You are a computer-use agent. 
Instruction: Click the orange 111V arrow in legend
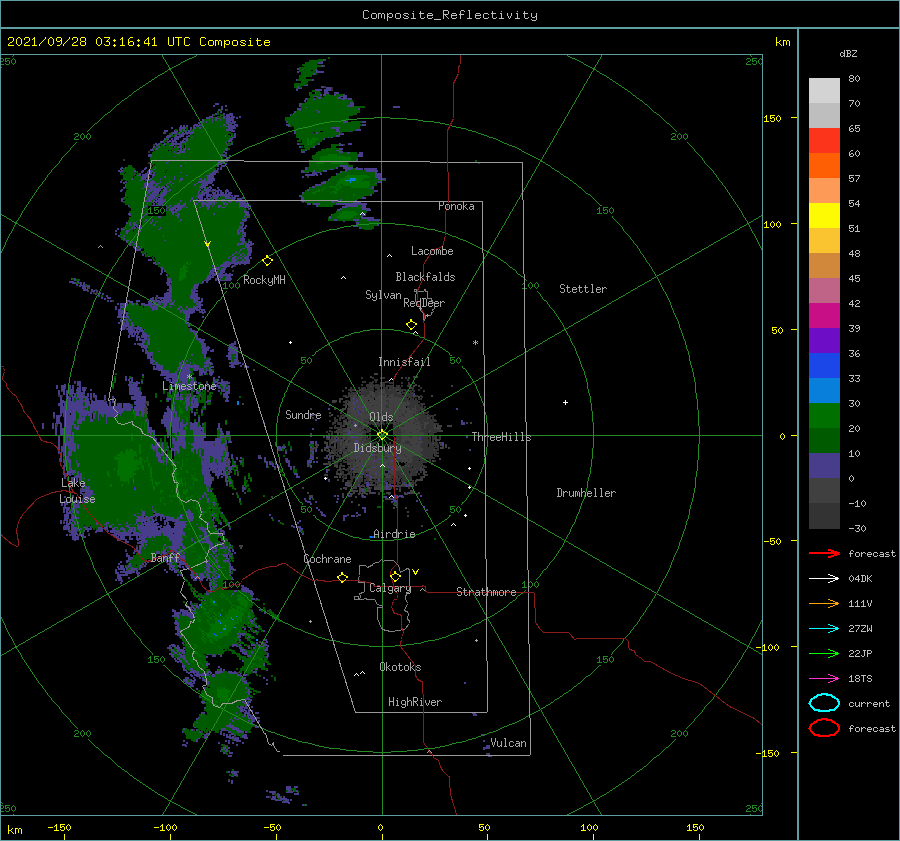[x=825, y=603]
